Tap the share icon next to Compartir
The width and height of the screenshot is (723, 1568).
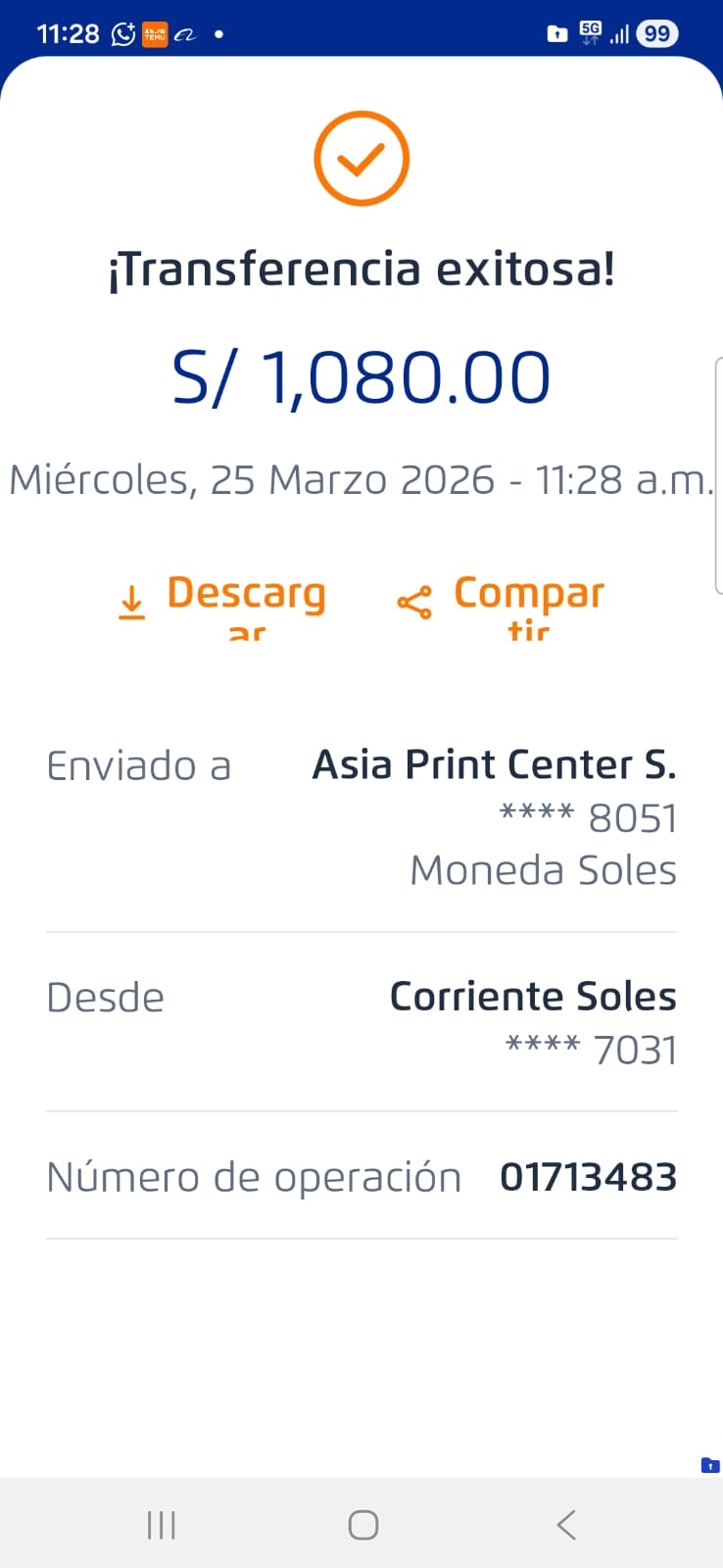click(414, 603)
